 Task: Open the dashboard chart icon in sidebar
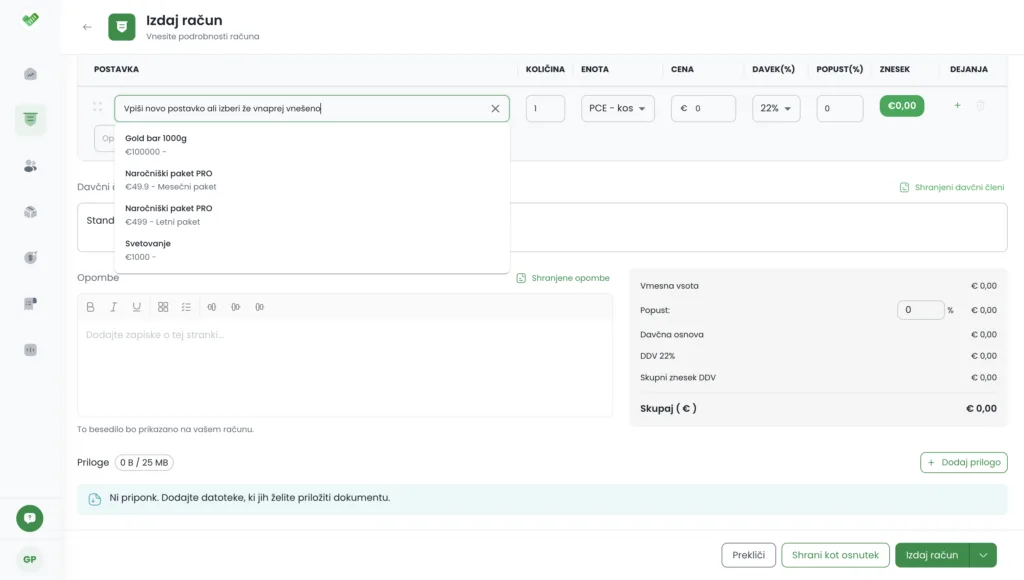click(x=30, y=74)
